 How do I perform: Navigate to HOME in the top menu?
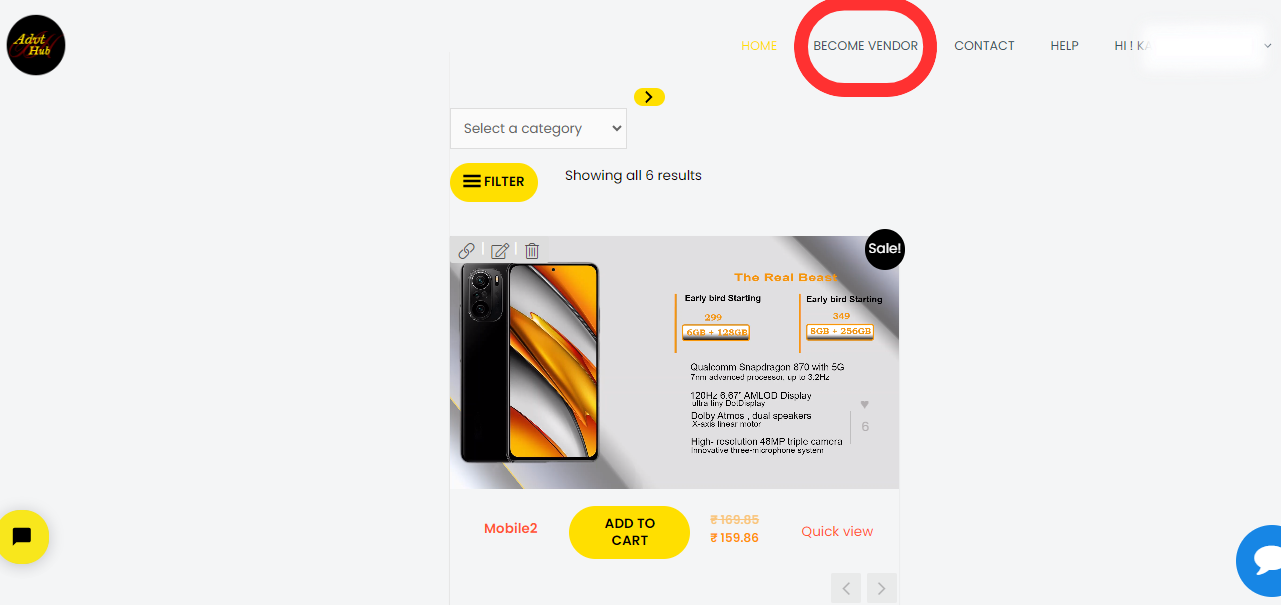759,46
